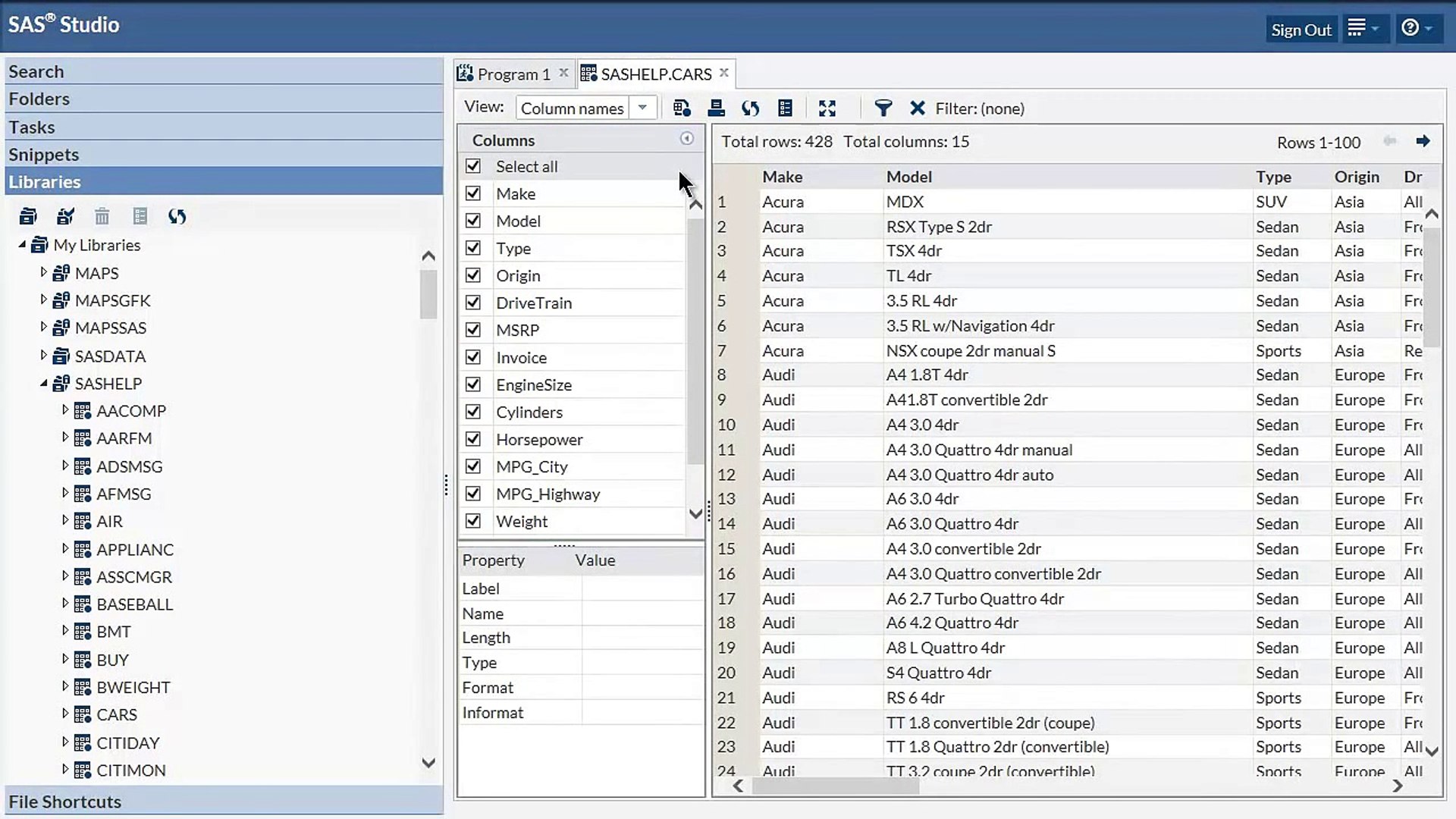Uncheck the Make column checkbox
1456x819 pixels.
point(473,193)
